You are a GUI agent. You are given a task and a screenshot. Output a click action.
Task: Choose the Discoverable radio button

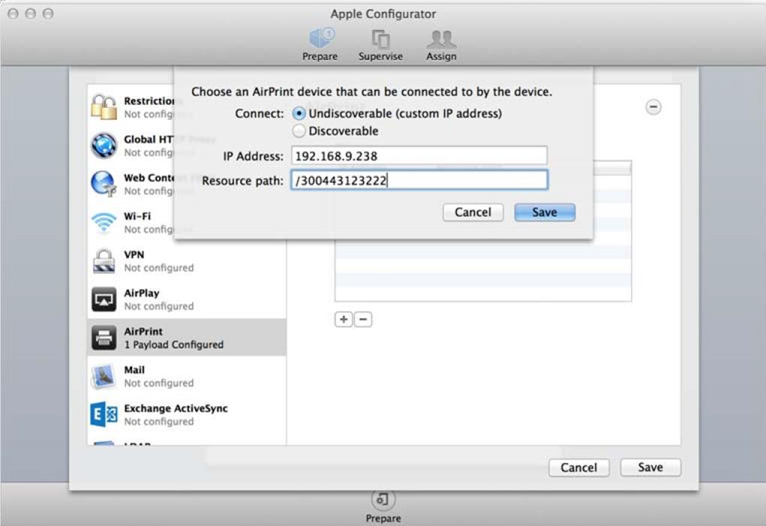(x=299, y=131)
